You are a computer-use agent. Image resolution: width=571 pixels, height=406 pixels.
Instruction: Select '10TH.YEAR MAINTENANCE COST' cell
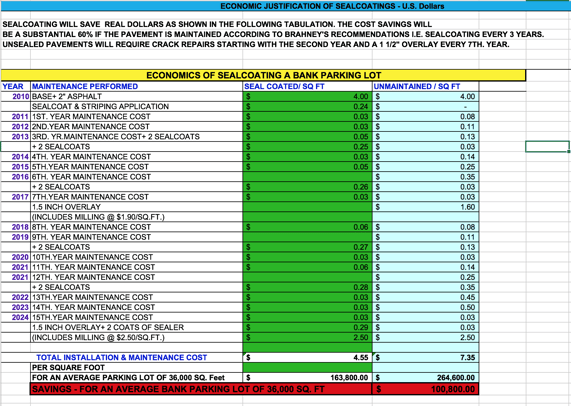[x=137, y=257]
